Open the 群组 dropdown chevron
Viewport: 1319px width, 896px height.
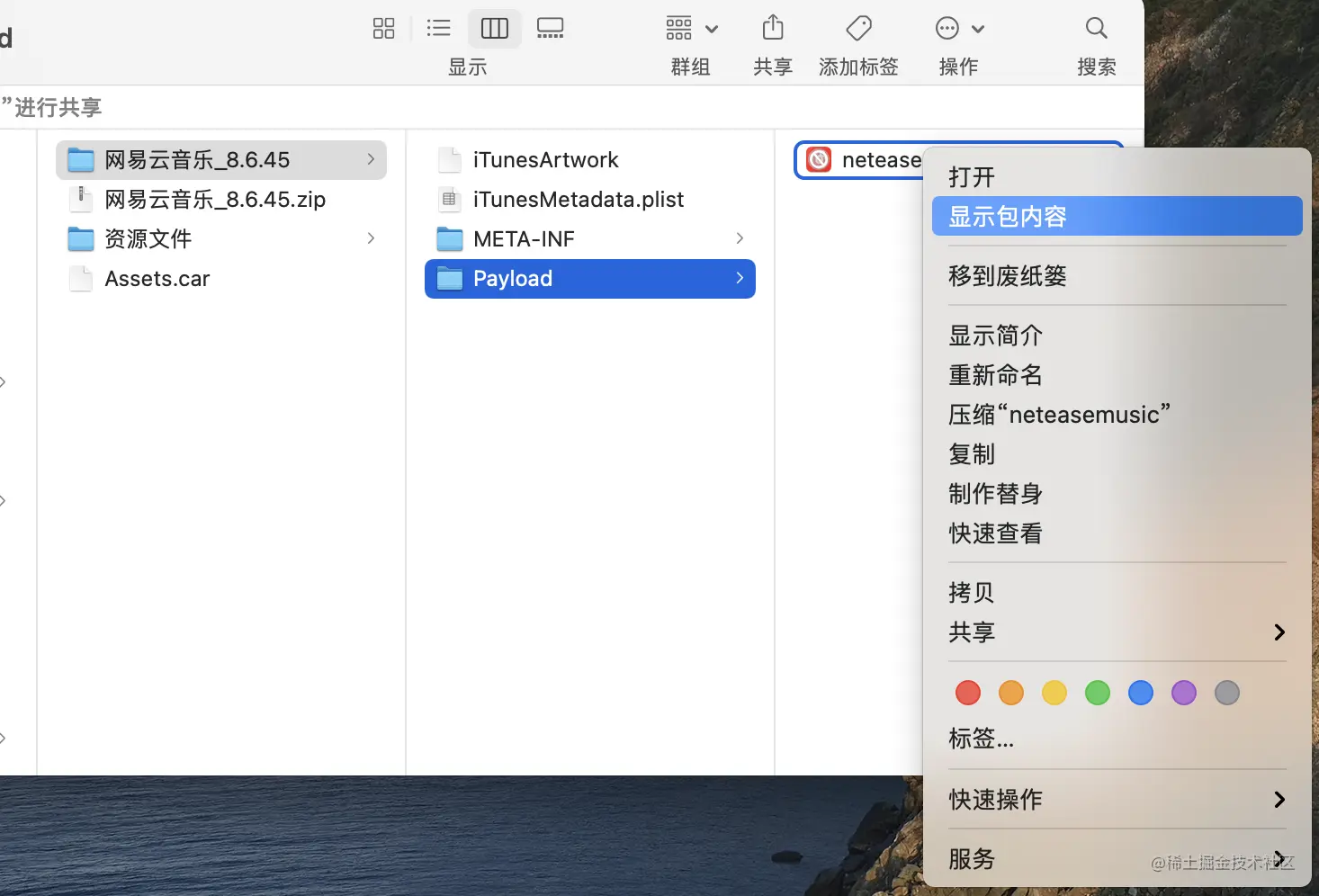712,28
